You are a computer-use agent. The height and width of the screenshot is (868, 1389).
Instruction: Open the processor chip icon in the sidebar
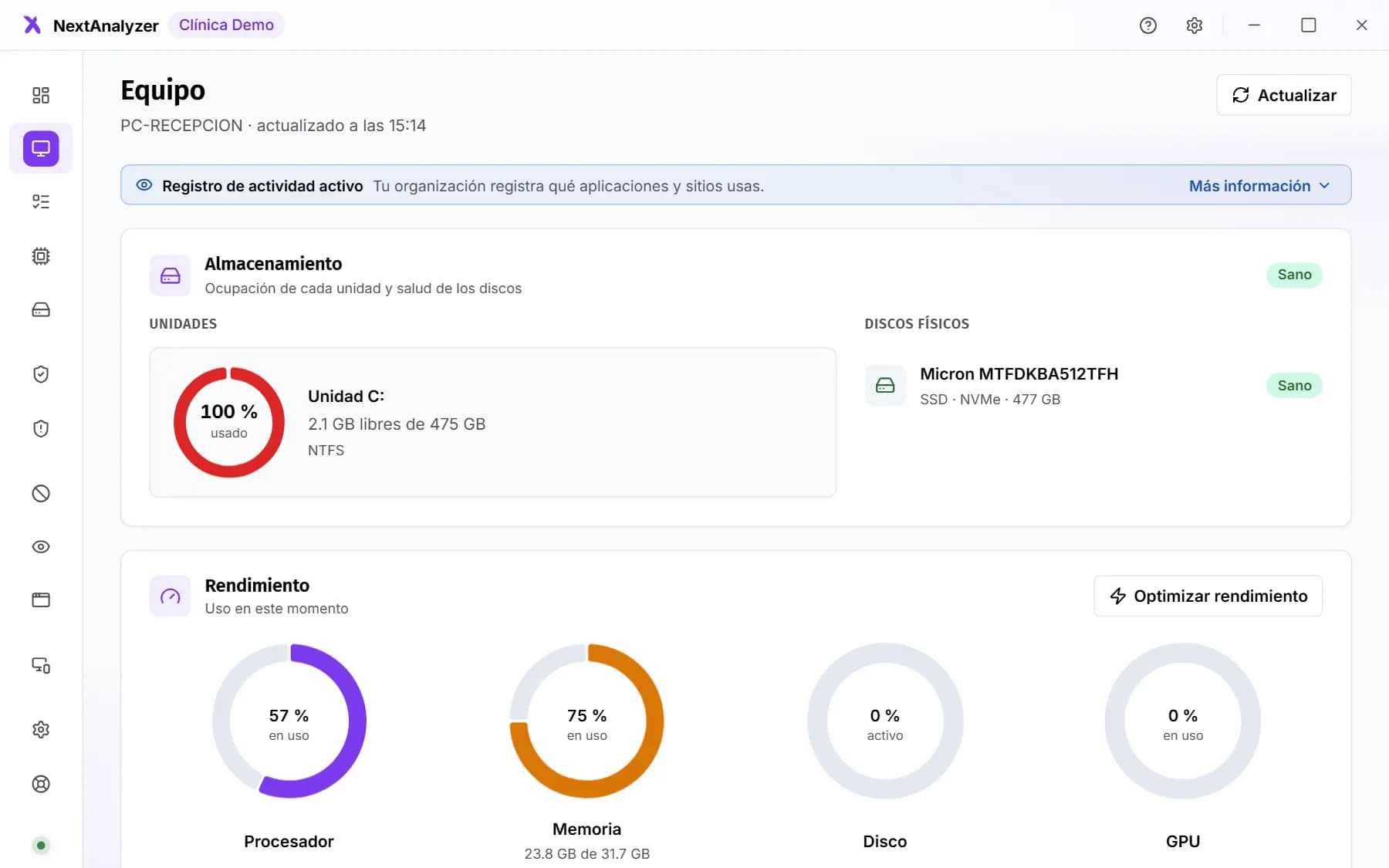pyautogui.click(x=41, y=256)
